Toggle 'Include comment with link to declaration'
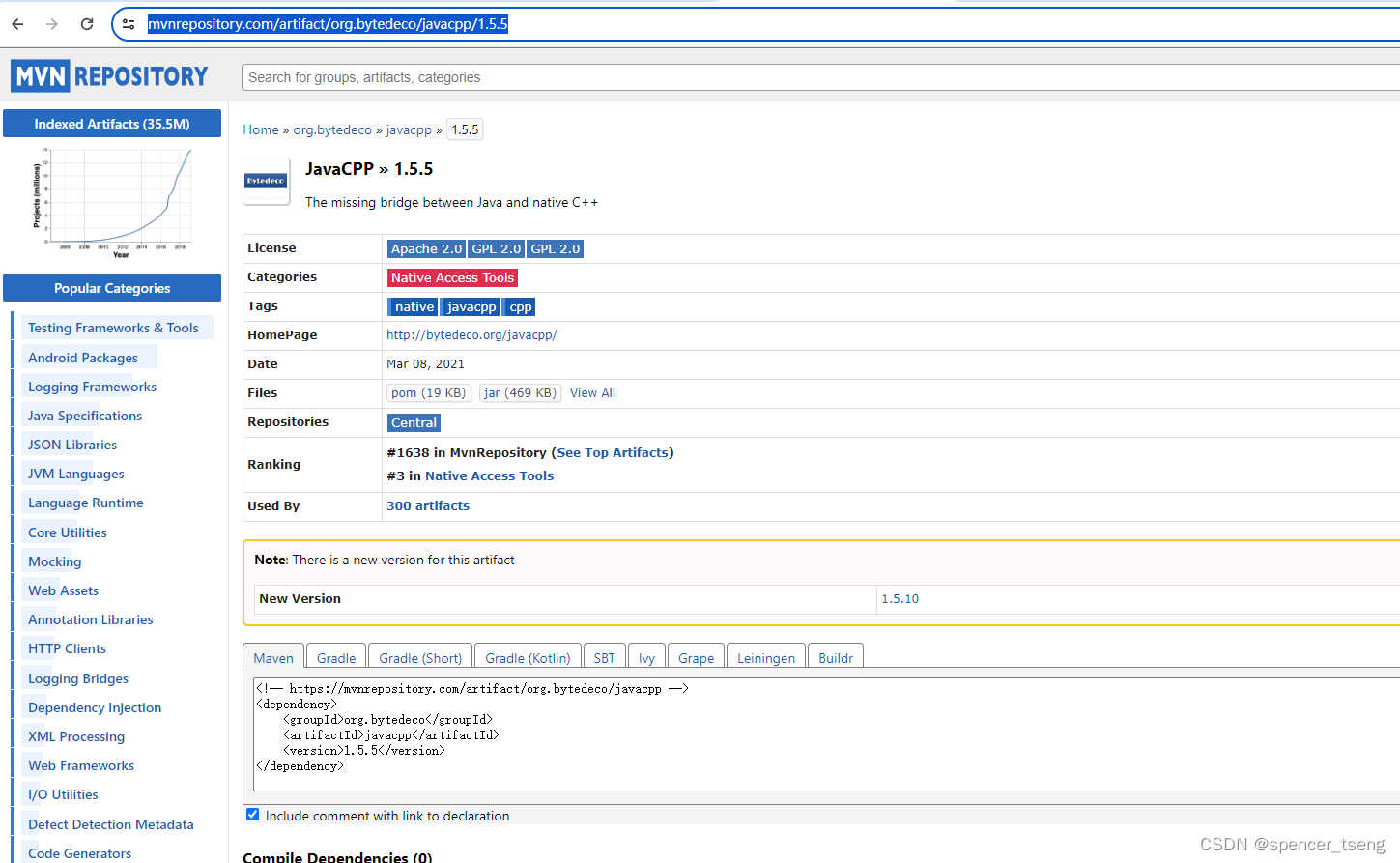Viewport: 1400px width, 863px height. point(252,814)
